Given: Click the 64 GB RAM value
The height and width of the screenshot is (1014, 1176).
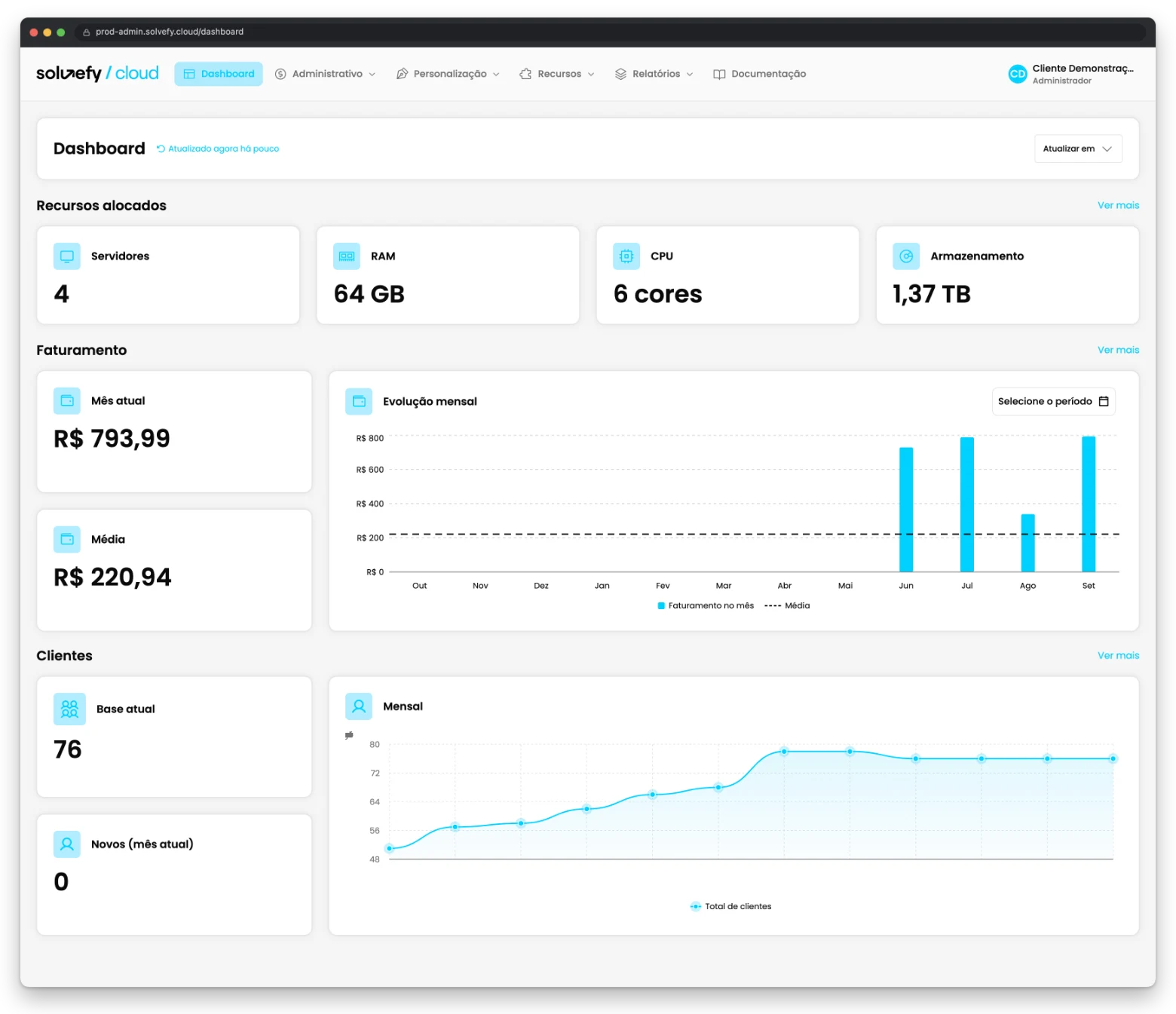Looking at the screenshot, I should (369, 294).
